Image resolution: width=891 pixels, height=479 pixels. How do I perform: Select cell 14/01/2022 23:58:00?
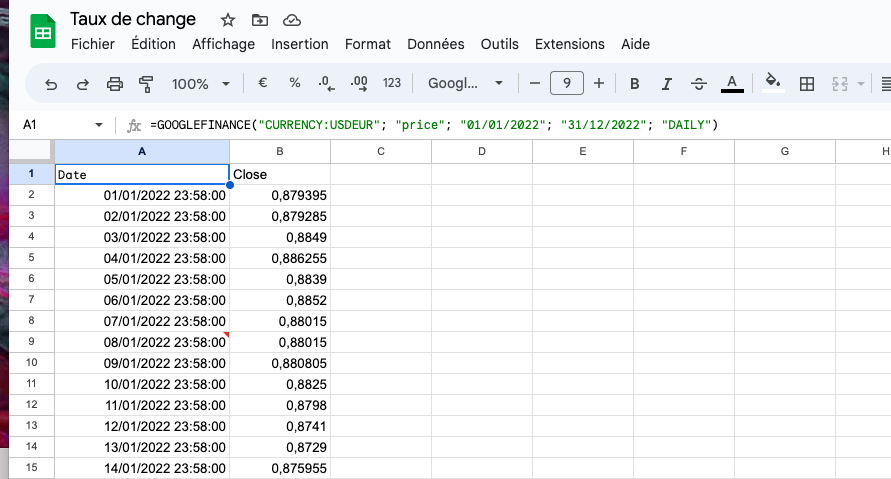pyautogui.click(x=142, y=468)
